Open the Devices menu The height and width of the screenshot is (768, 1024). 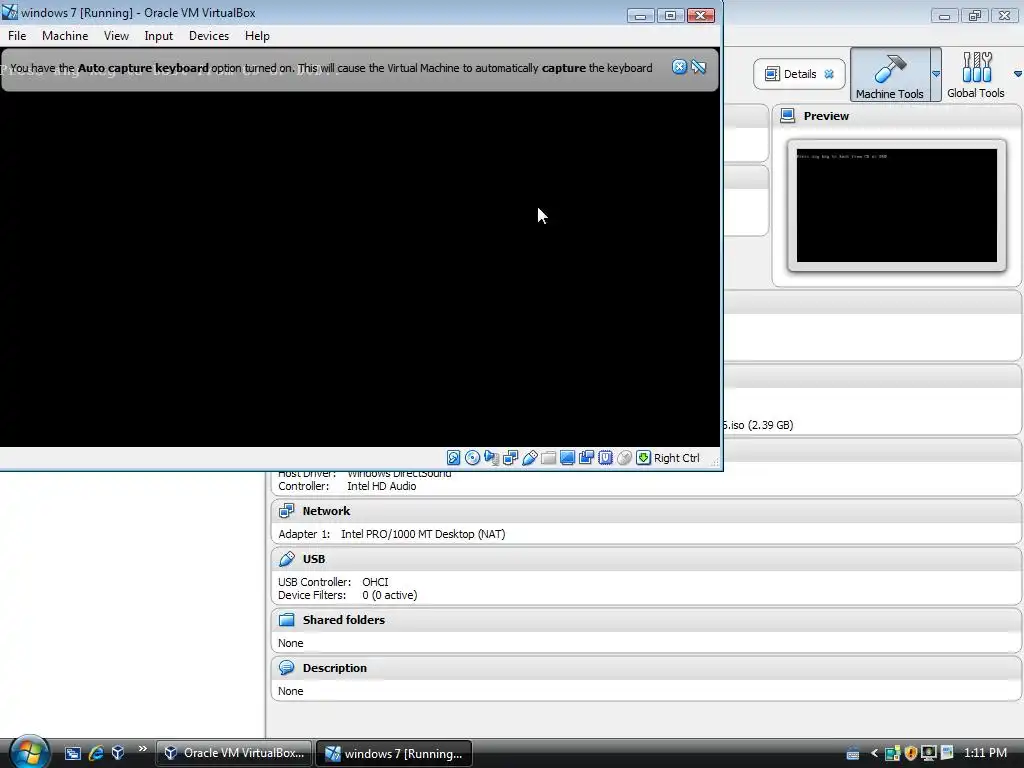point(209,36)
